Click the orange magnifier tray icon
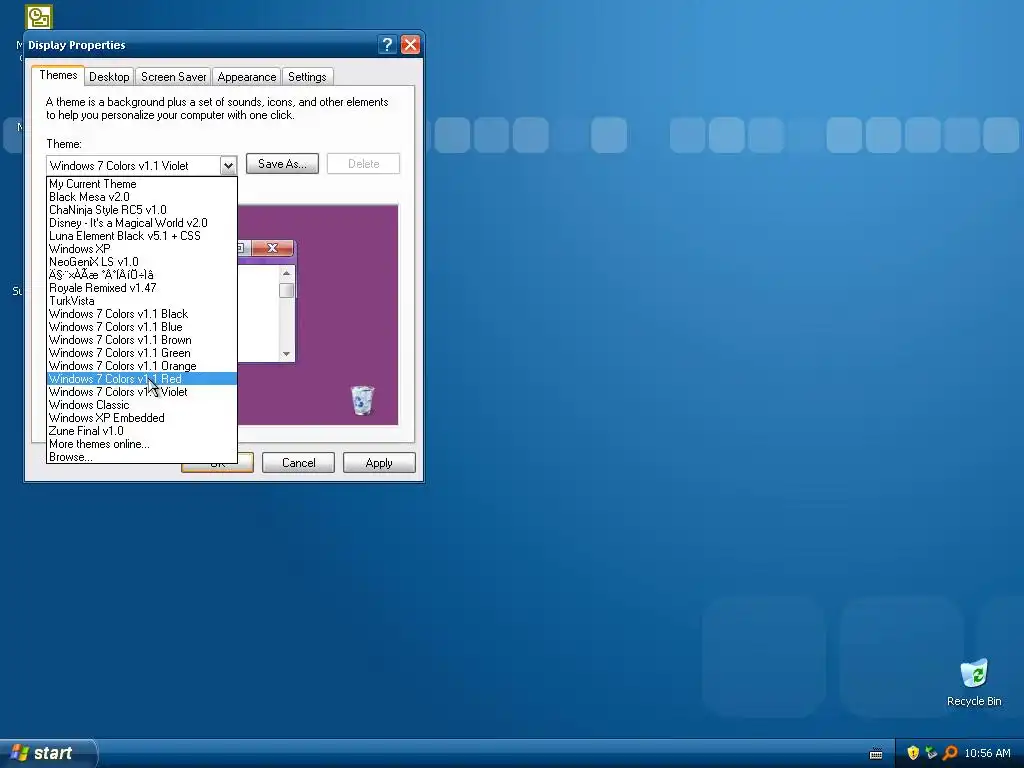 click(x=950, y=753)
